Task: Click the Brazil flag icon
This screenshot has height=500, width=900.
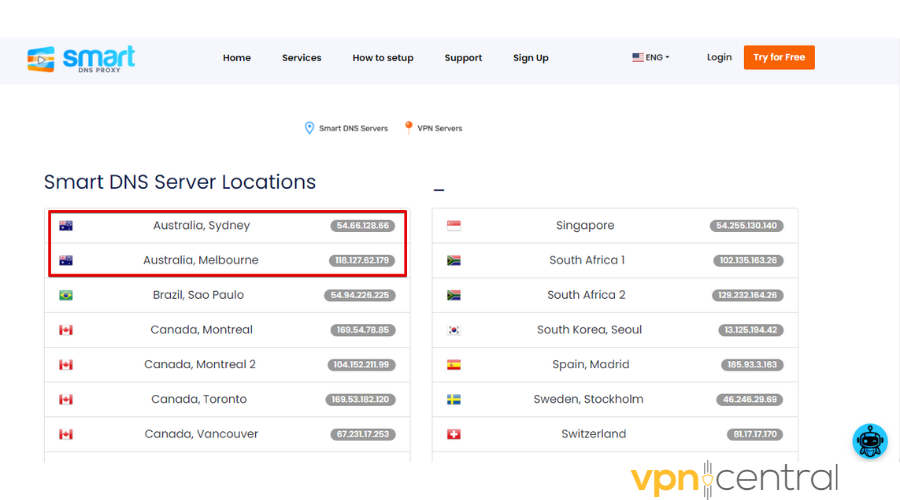Action: [x=66, y=295]
